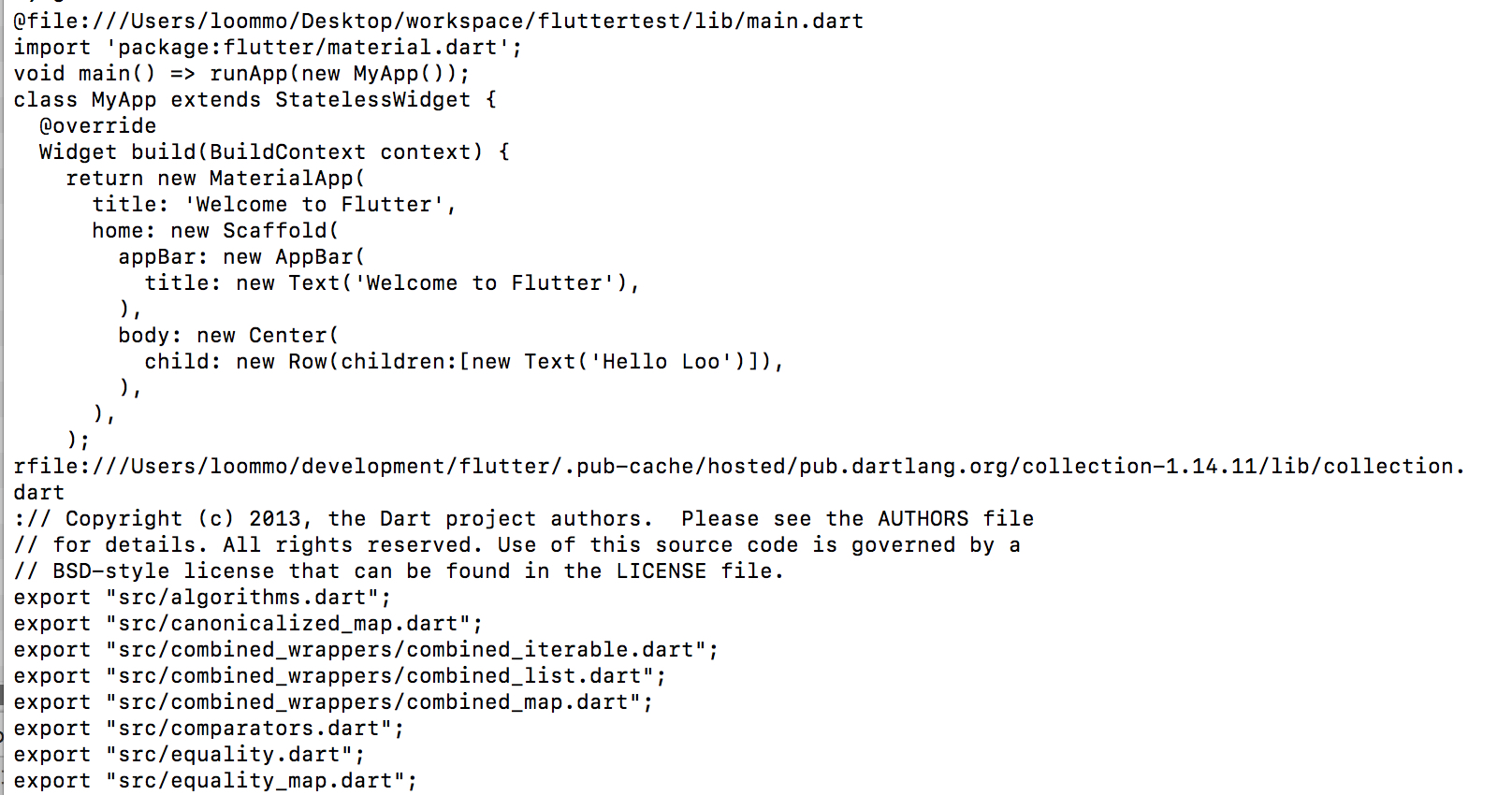Click the Copyright (c) 2013 comment line
1512x795 pixels.
[523, 519]
